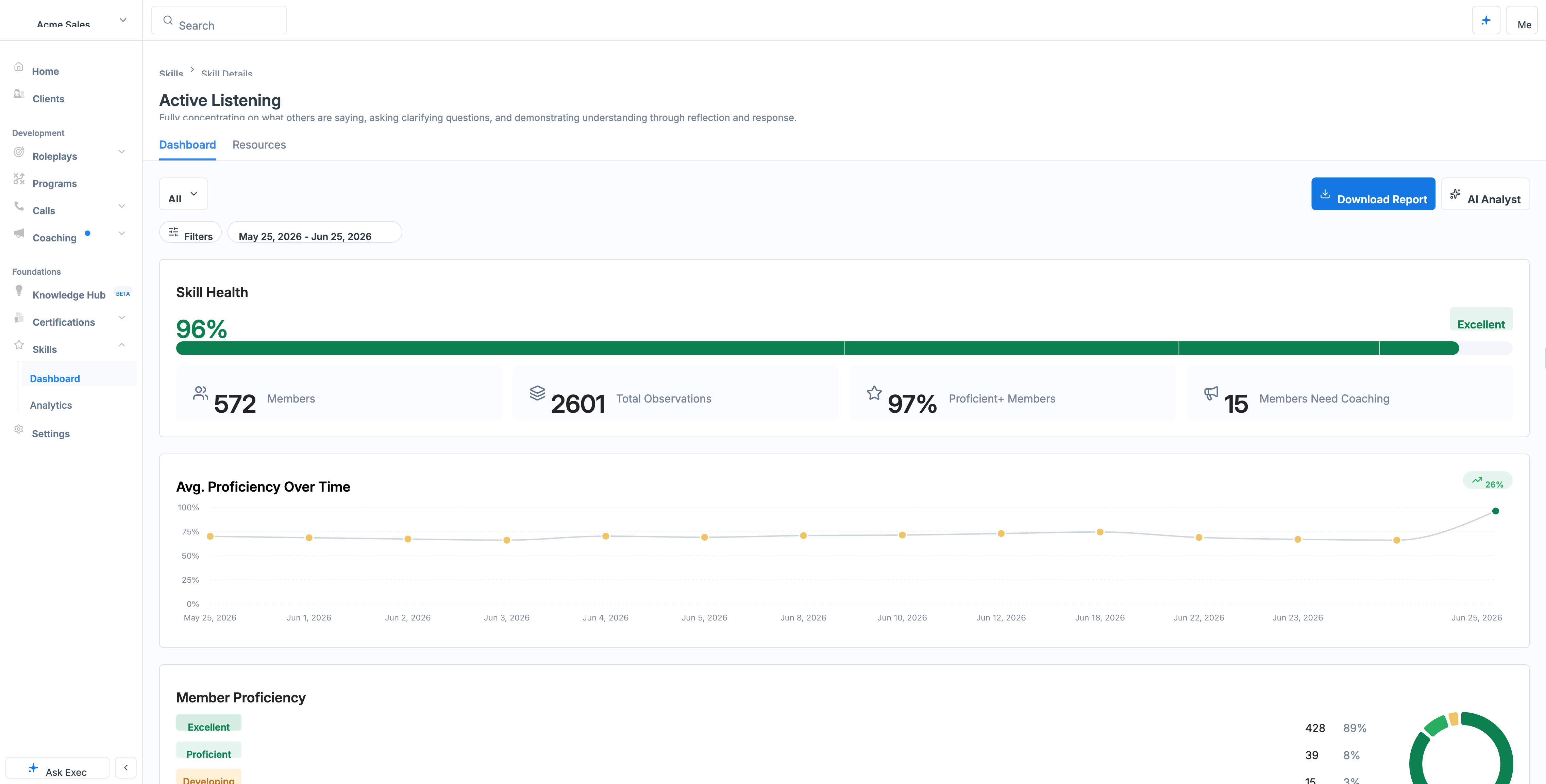Expand the Coaching submenu chevron

[x=122, y=233]
